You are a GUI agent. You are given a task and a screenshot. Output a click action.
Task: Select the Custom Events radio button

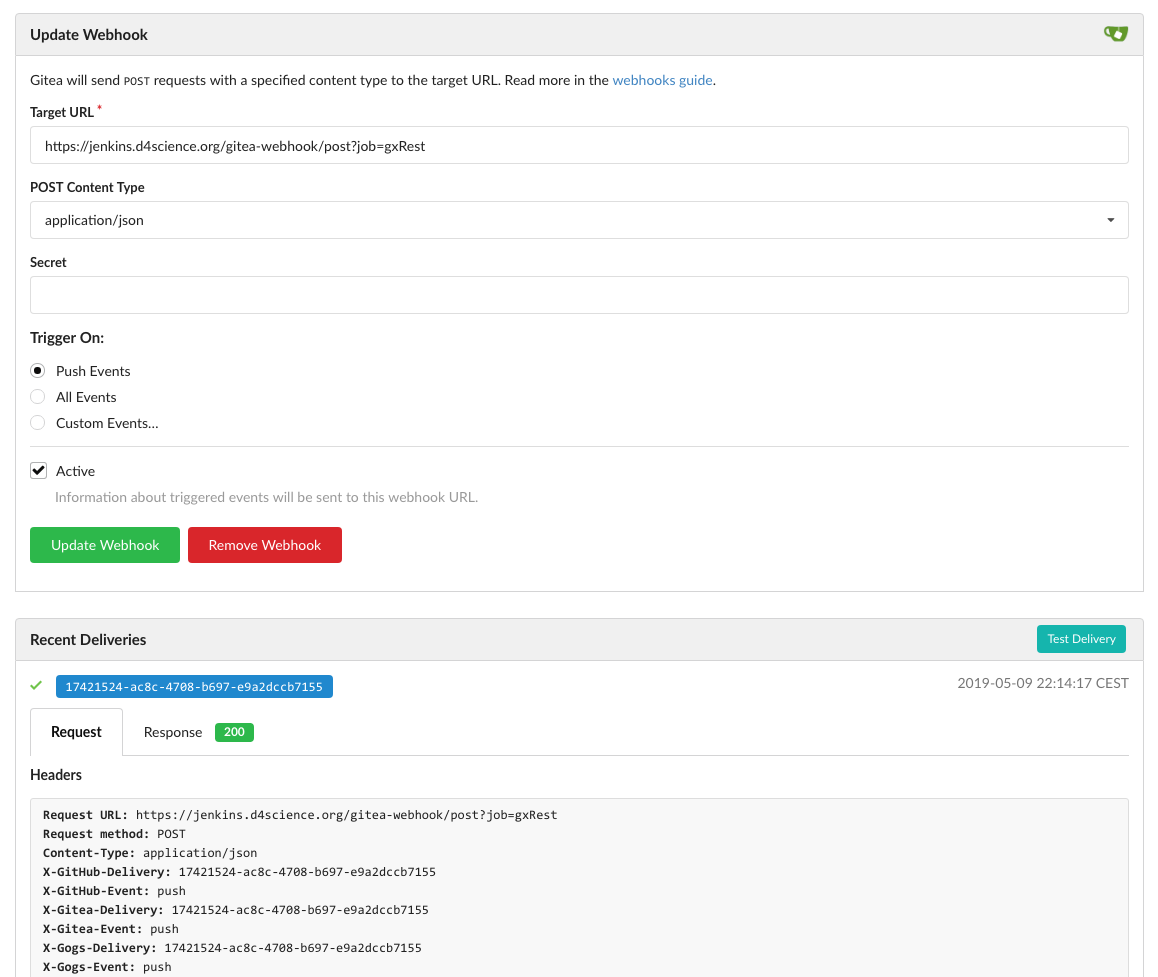pos(38,422)
